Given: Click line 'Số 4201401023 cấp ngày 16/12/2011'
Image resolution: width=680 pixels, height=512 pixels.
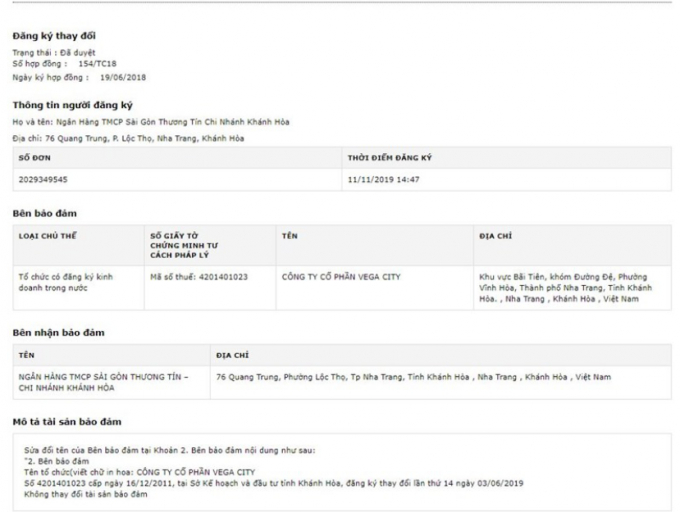Looking at the screenshot, I should click(x=274, y=483).
